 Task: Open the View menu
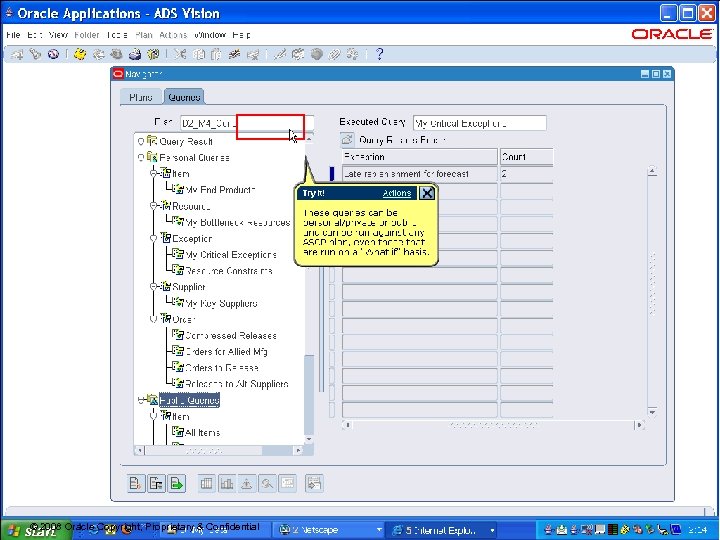pyautogui.click(x=58, y=35)
